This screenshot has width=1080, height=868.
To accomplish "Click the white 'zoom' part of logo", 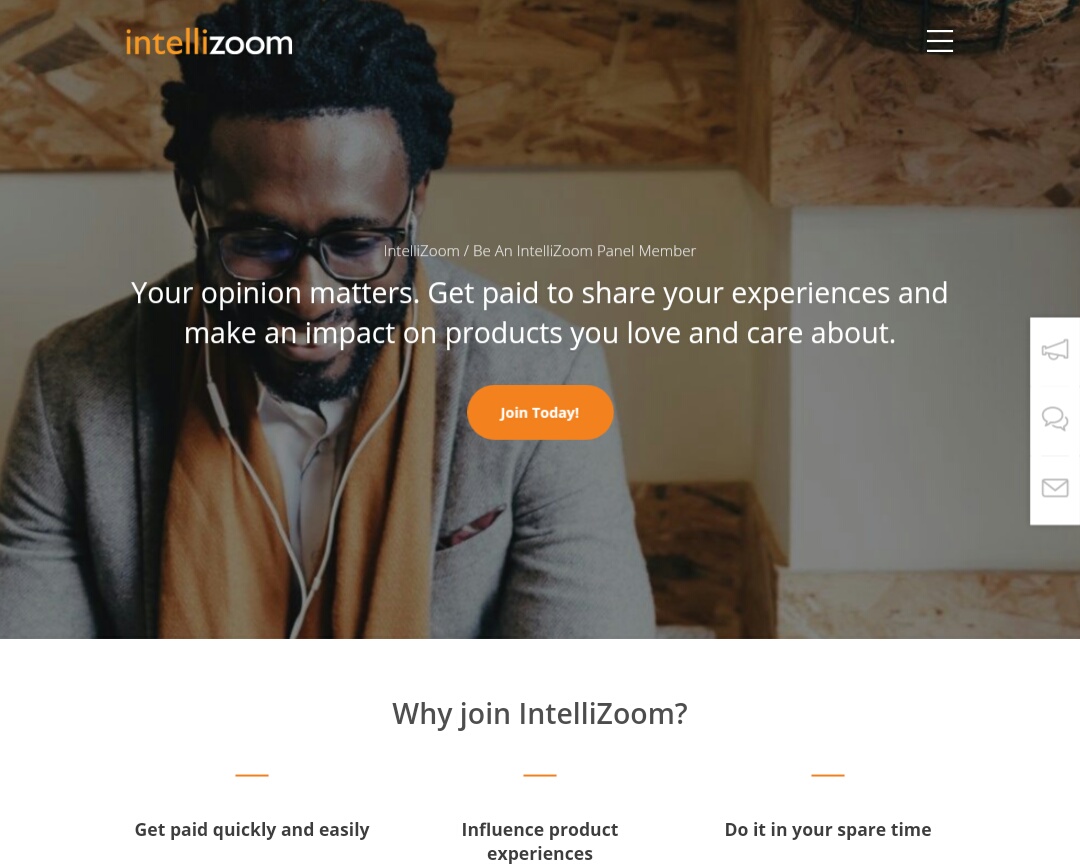I will (x=251, y=44).
